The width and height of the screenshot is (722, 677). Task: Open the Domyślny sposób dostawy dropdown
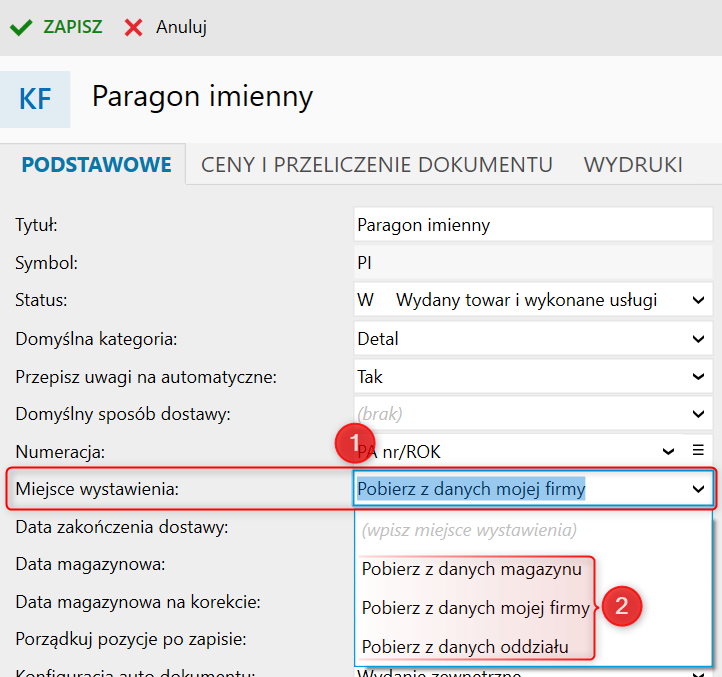698,414
